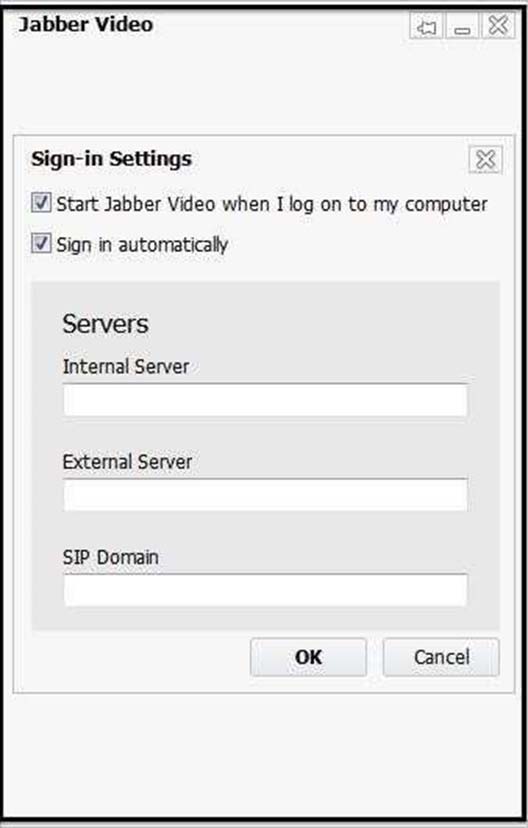Click the pin icon in the title bar
The width and height of the screenshot is (528, 828).
point(427,26)
